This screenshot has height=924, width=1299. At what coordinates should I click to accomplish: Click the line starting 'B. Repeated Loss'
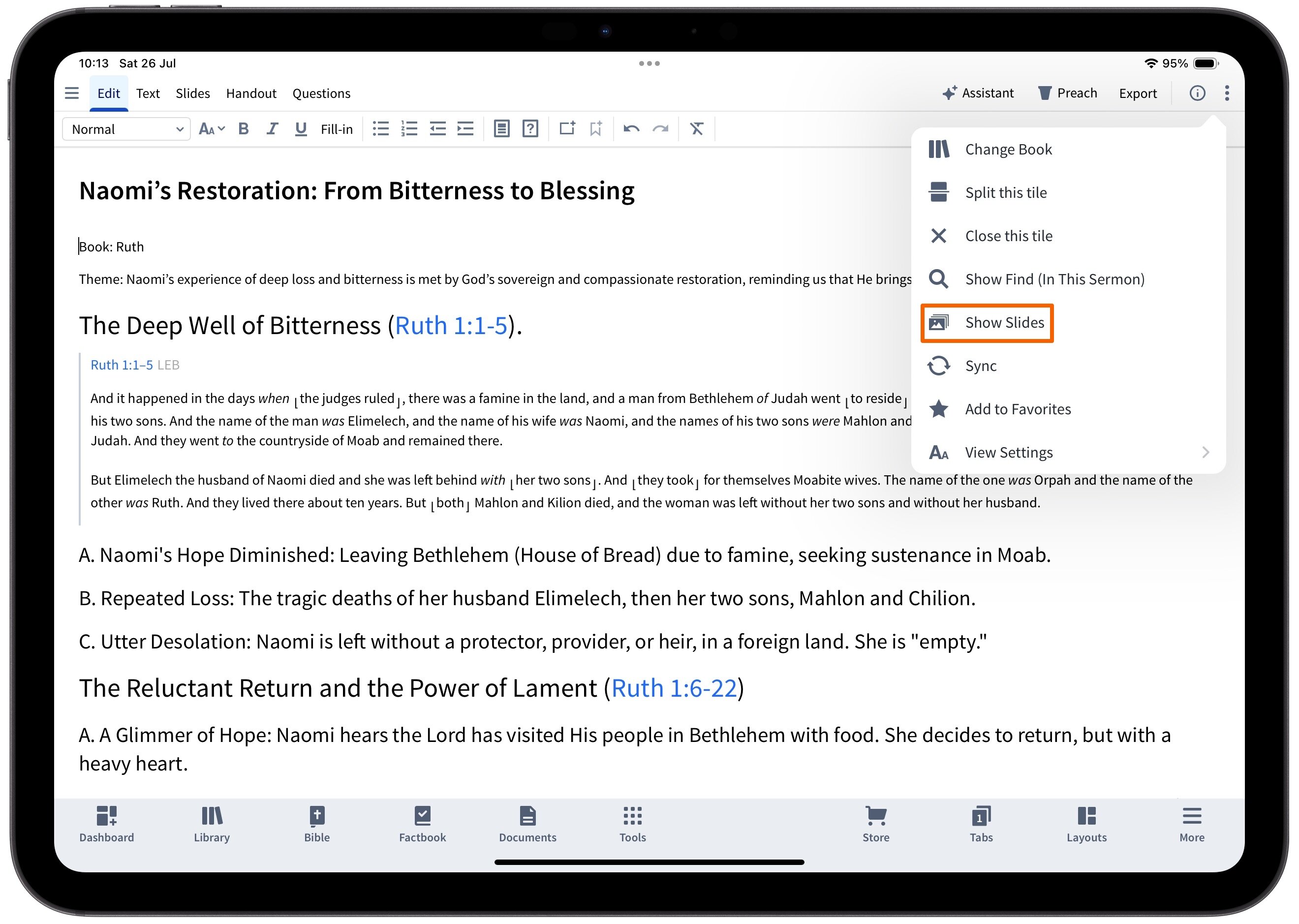527,599
